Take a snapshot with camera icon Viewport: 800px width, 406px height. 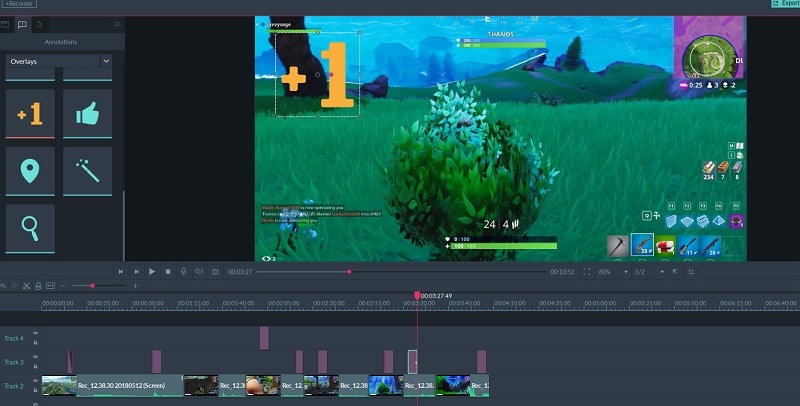pos(215,271)
